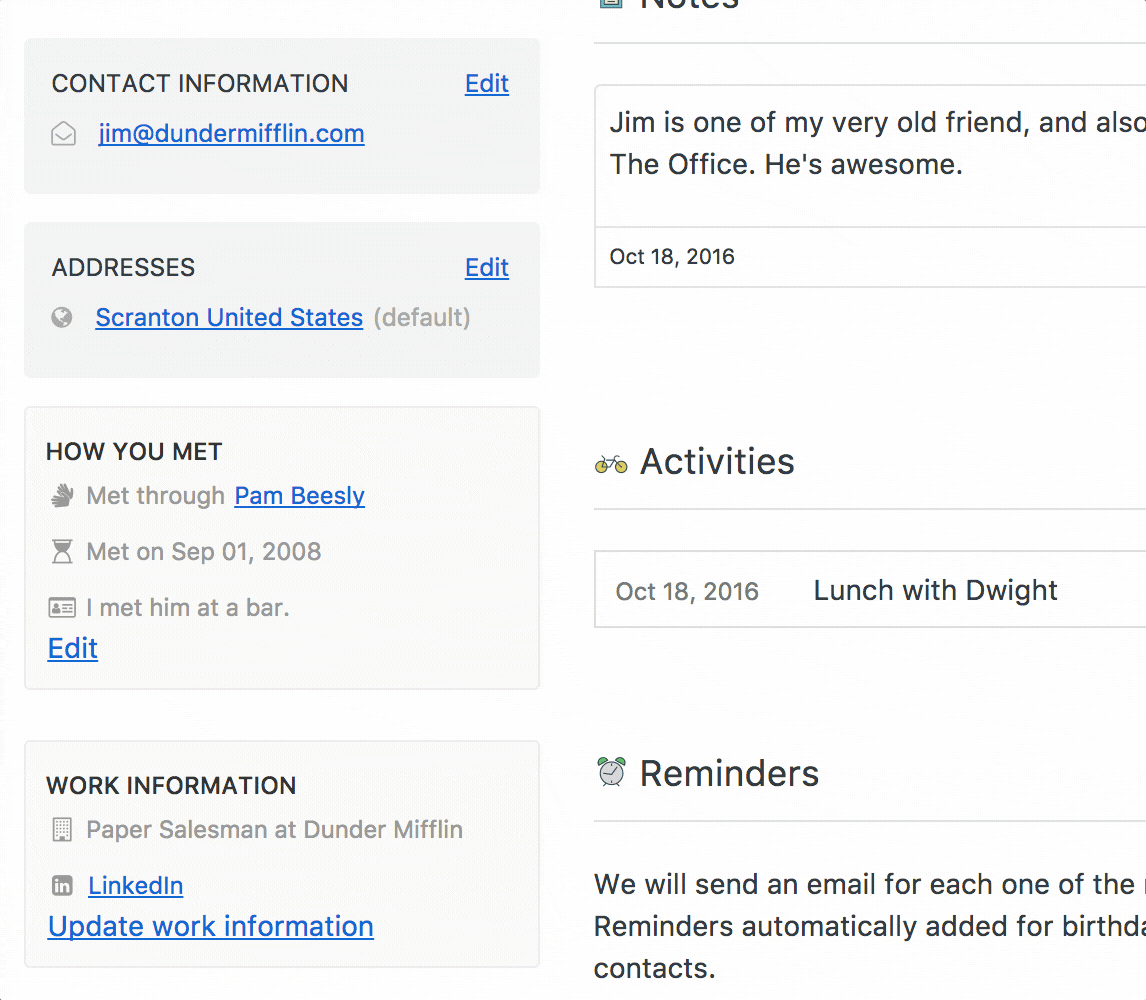1146x1000 pixels.
Task: Edit the contact information section
Action: [487, 83]
